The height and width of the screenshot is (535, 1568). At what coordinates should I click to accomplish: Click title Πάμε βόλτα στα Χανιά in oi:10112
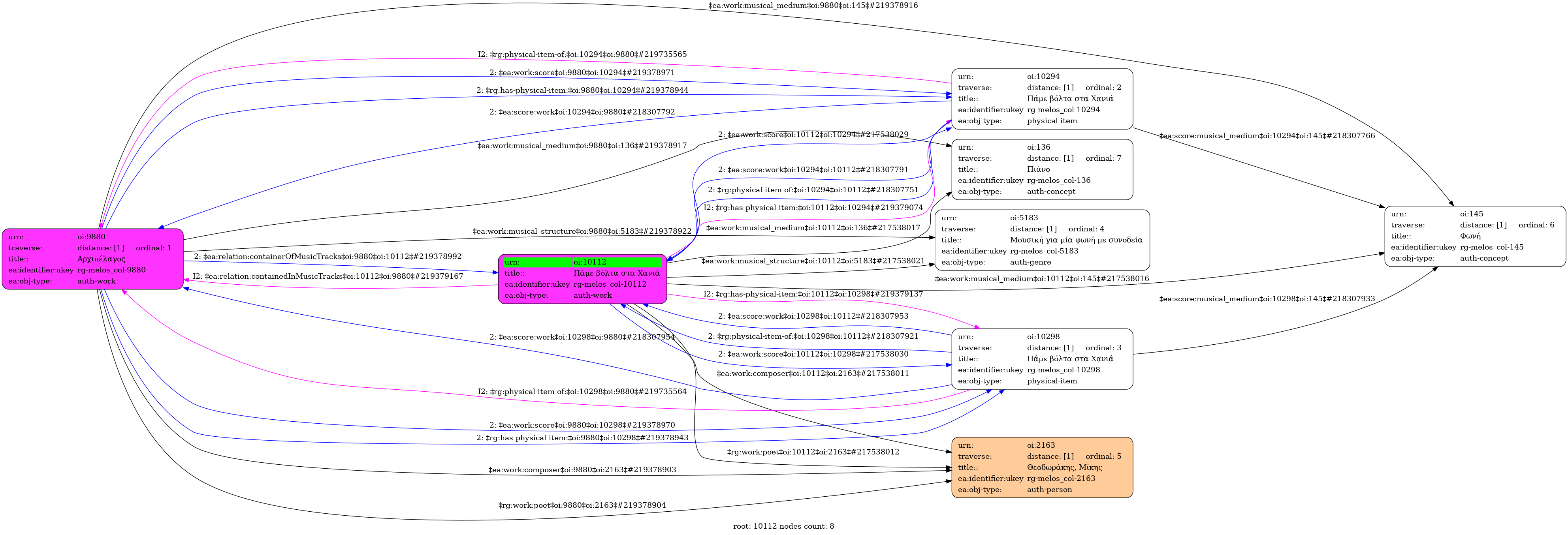pos(616,273)
